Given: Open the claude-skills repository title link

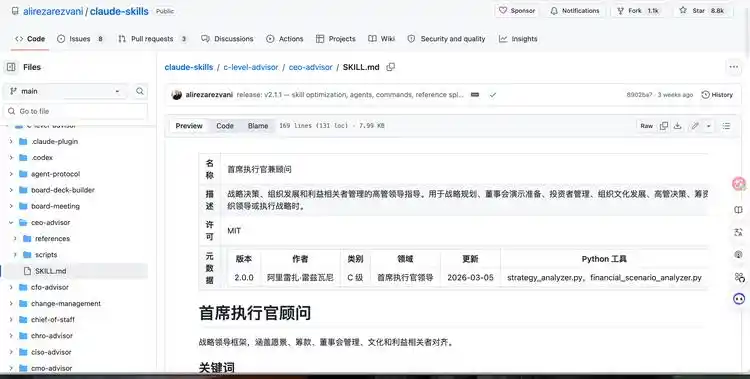Looking at the screenshot, I should (x=119, y=11).
